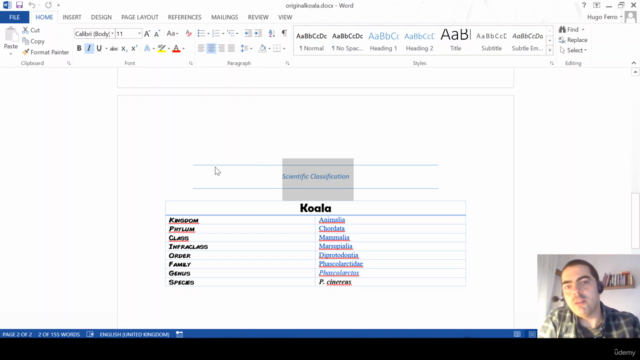Viewport: 640px width, 360px height.
Task: Toggle Bold formatting
Action: pyautogui.click(x=79, y=49)
